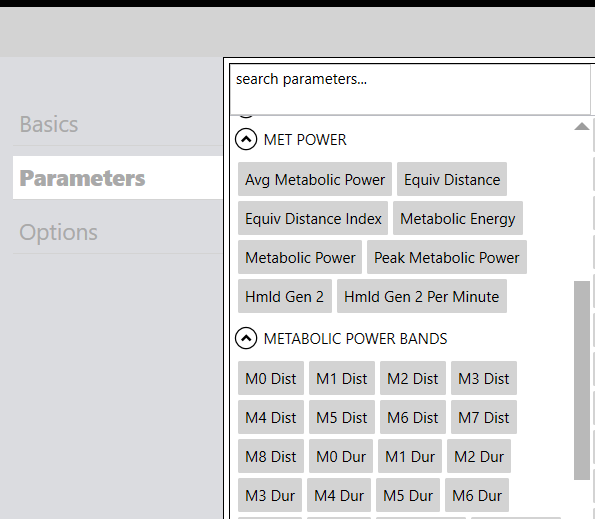Pick the Equiv Distance Index parameter
The width and height of the screenshot is (595, 519).
[x=313, y=219]
